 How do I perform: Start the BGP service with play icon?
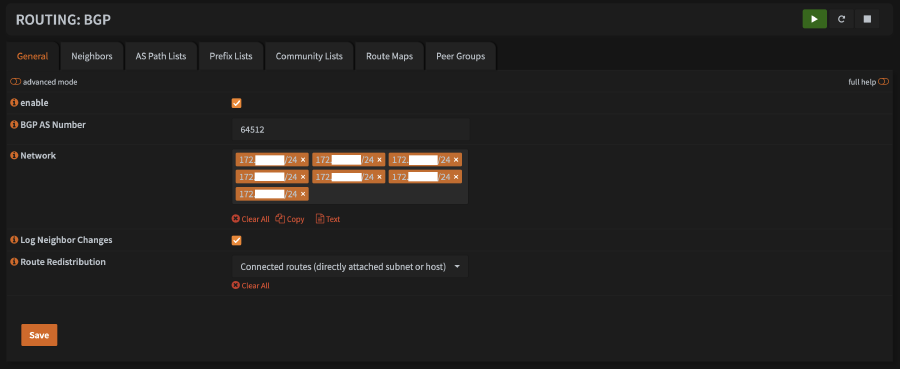click(814, 19)
